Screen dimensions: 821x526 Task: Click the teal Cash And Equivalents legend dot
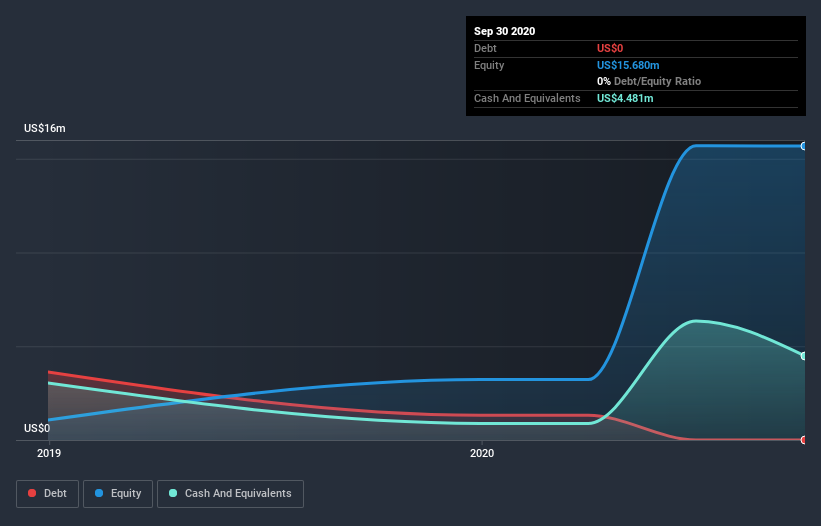pyautogui.click(x=173, y=493)
